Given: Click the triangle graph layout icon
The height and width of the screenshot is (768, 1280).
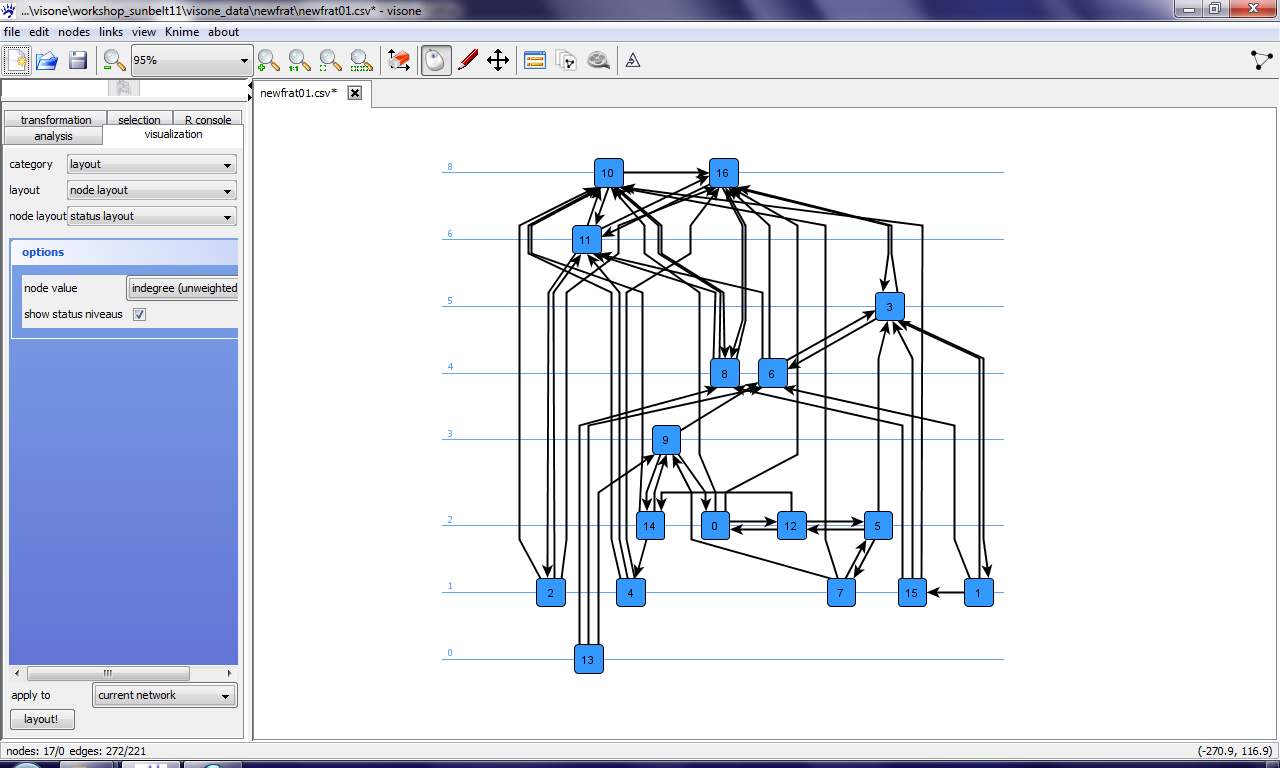Looking at the screenshot, I should click(633, 61).
